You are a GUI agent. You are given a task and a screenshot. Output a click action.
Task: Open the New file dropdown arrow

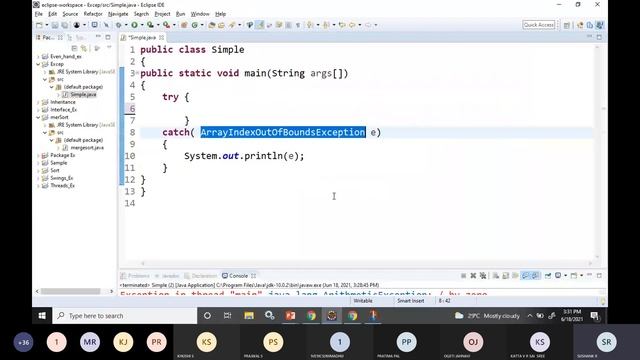coord(47,25)
